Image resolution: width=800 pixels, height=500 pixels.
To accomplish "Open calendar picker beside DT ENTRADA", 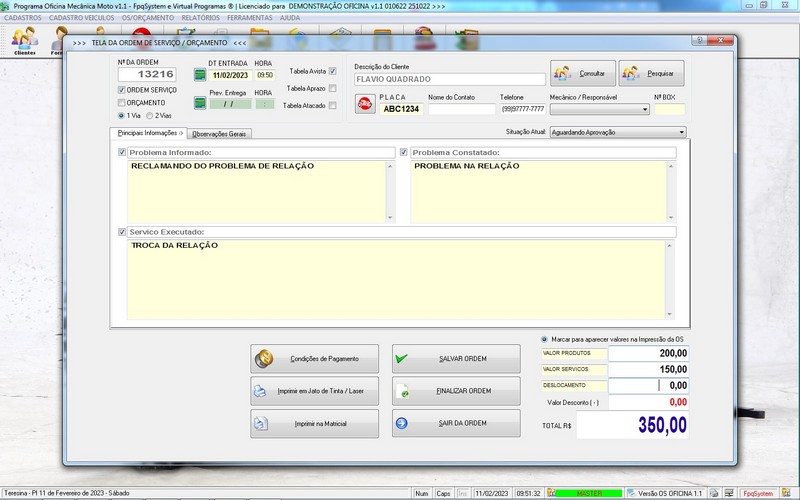I will tap(200, 75).
